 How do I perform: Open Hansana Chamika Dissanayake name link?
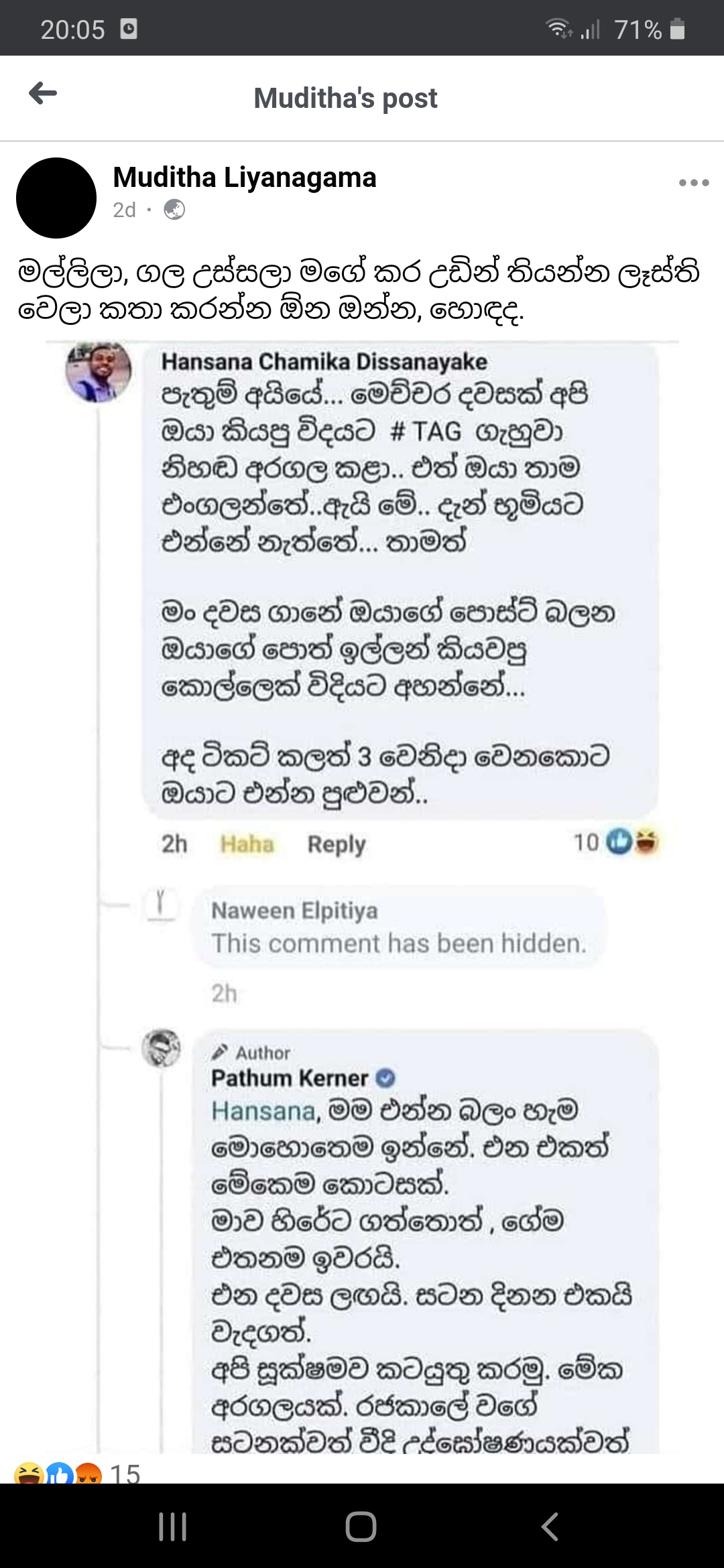click(x=324, y=362)
